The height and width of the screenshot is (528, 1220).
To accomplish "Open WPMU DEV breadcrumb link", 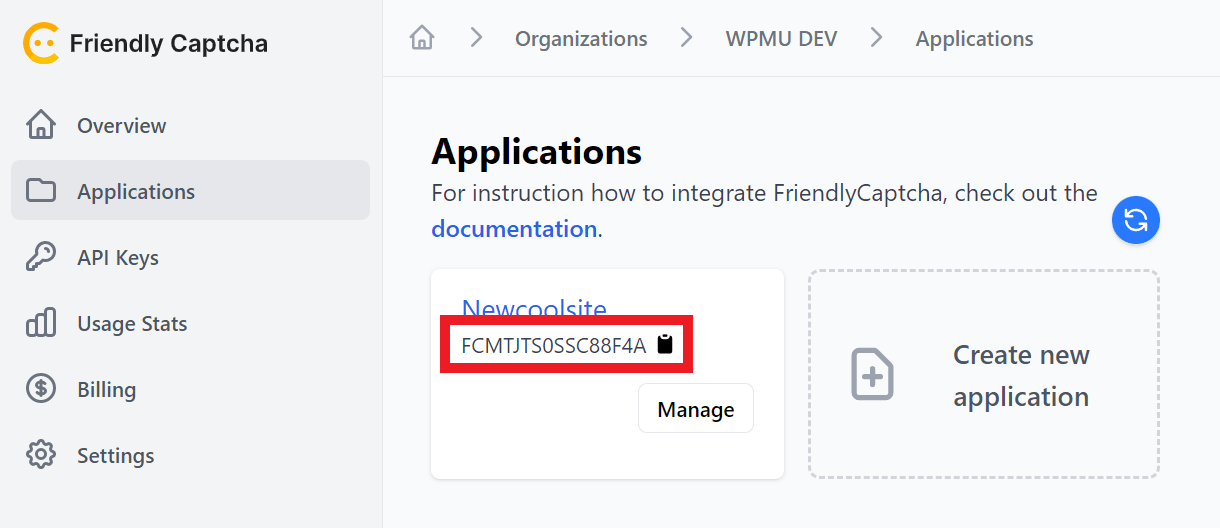I will [781, 39].
